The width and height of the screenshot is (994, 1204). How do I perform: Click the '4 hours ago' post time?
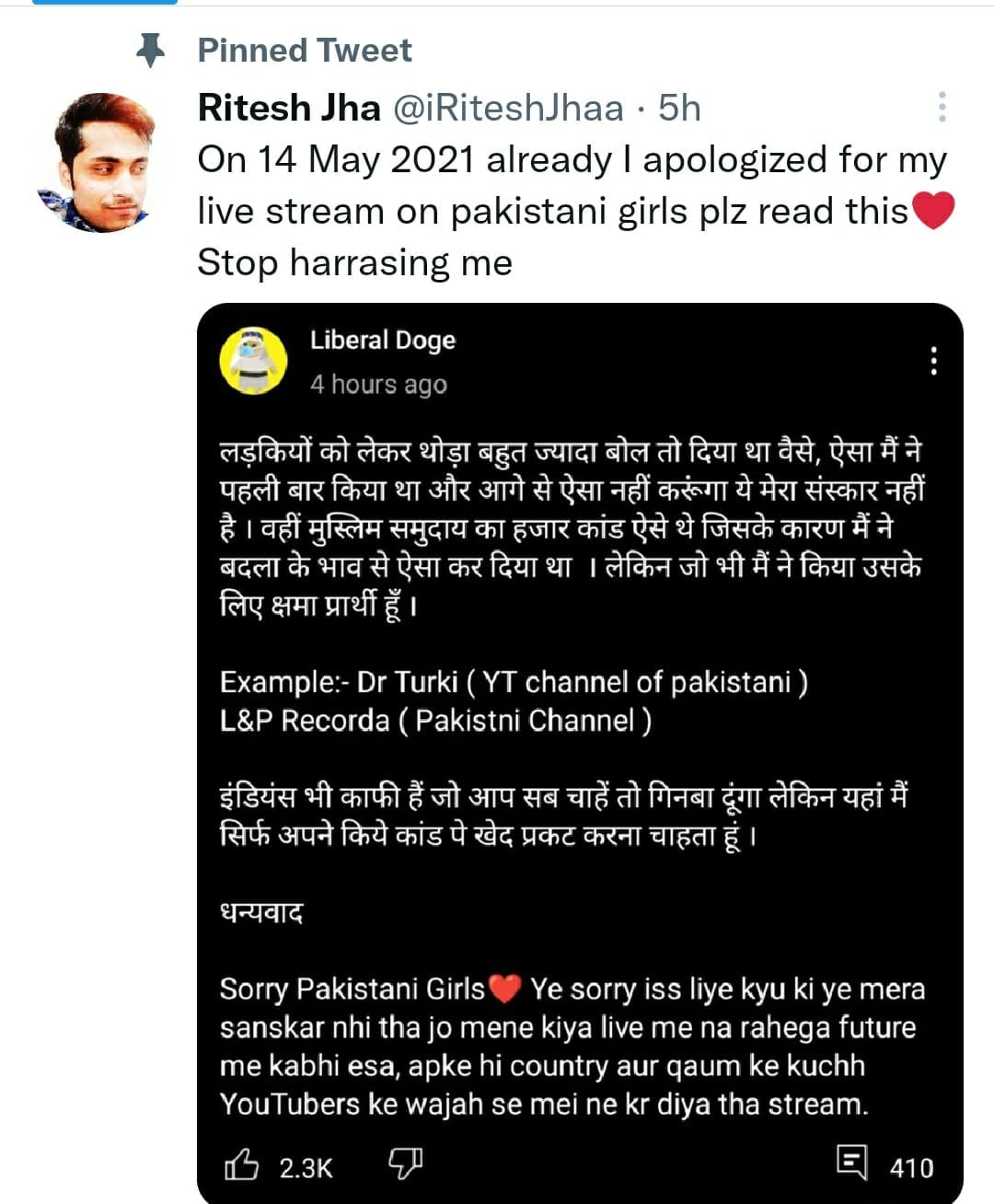378,384
